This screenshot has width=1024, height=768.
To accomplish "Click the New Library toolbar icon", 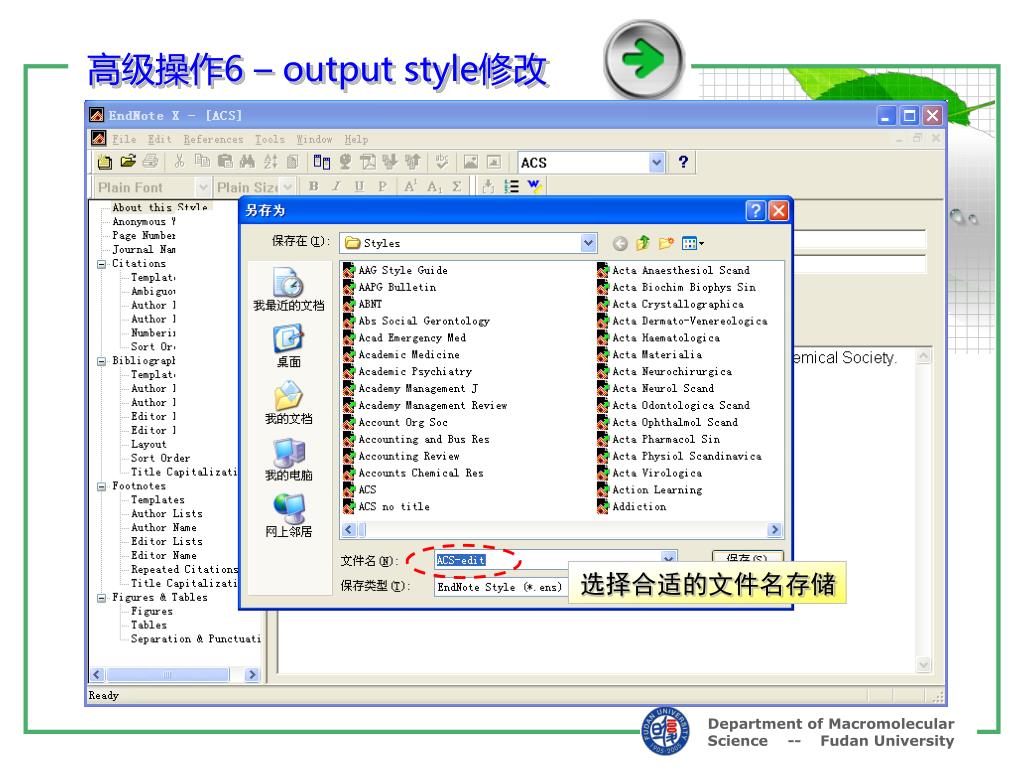I will [104, 161].
